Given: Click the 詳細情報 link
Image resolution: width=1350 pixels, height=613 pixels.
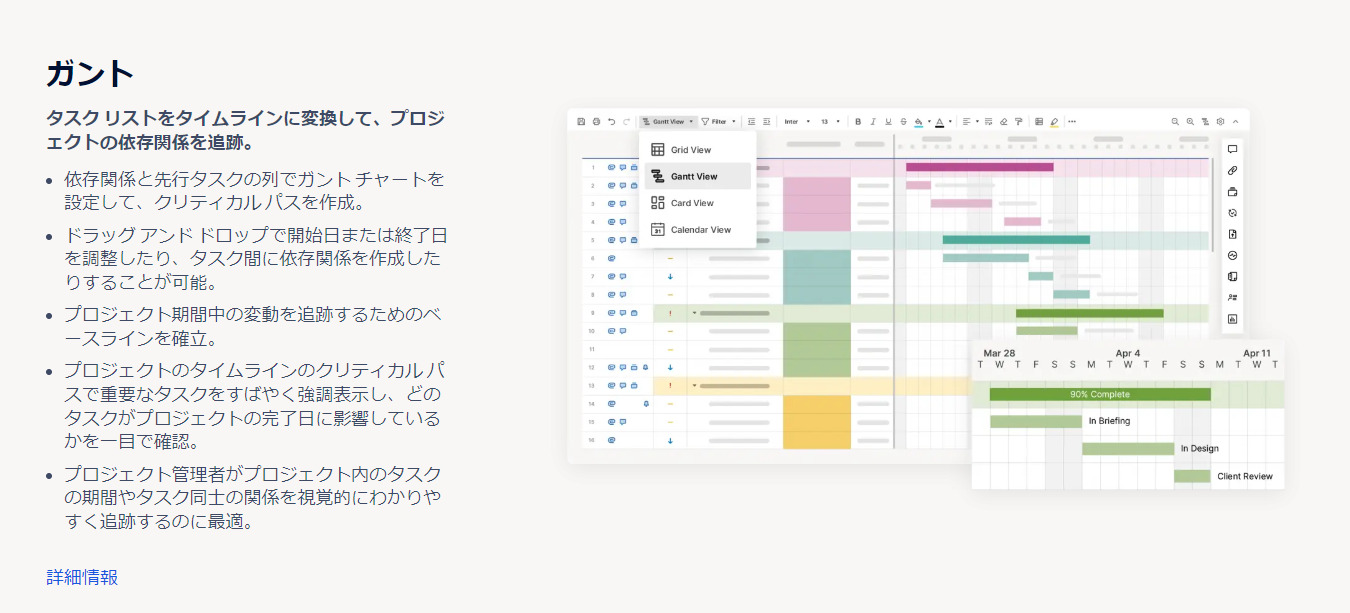Looking at the screenshot, I should click(80, 577).
